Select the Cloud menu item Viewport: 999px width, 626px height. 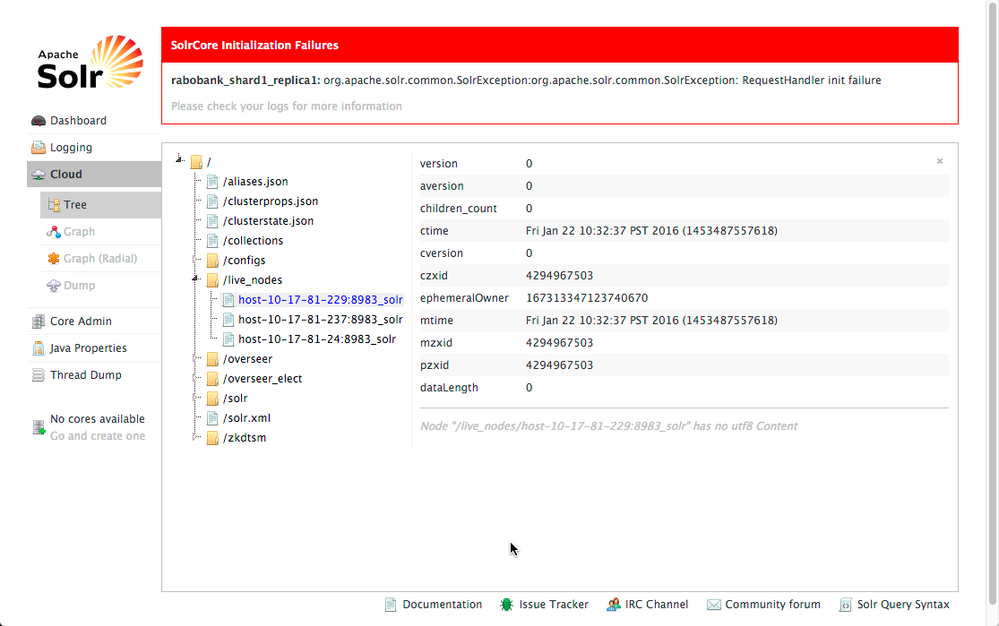[x=94, y=174]
